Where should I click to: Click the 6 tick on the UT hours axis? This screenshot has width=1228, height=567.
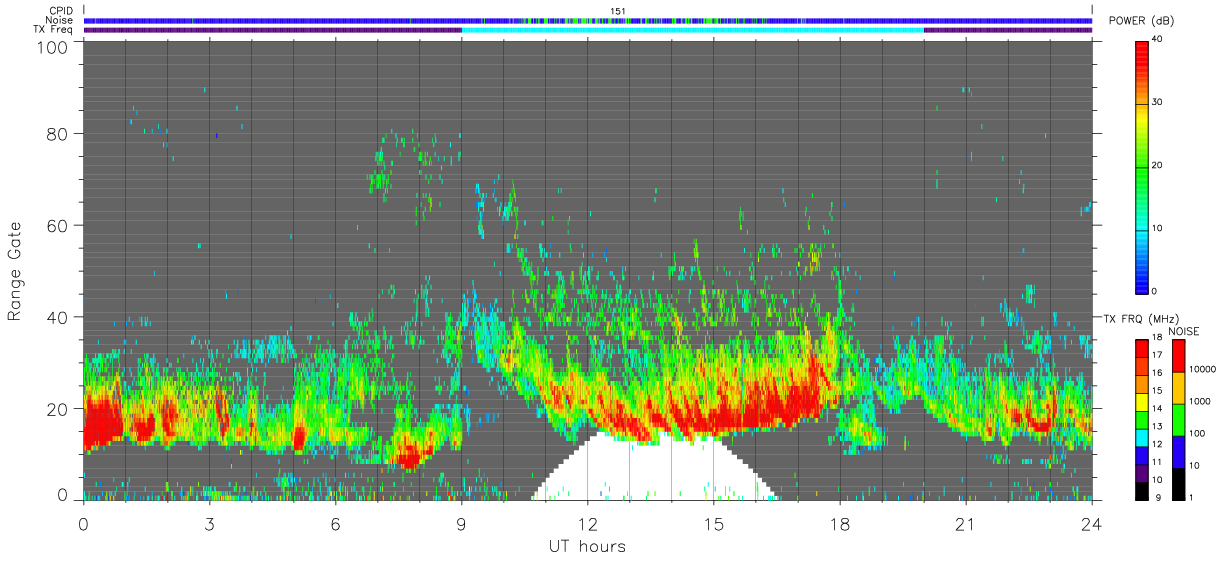click(335, 523)
